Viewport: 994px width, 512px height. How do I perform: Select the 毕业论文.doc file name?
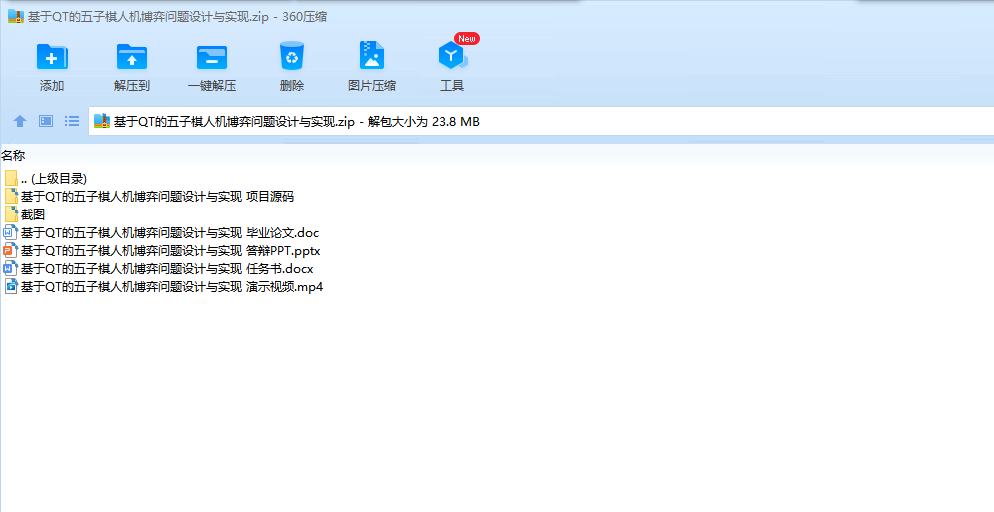(170, 233)
